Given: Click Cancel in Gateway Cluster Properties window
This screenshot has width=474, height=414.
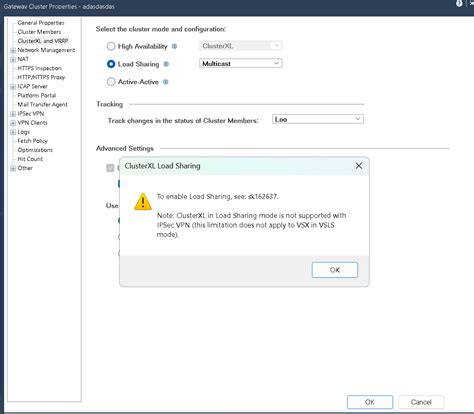Looking at the screenshot, I should (x=421, y=402).
